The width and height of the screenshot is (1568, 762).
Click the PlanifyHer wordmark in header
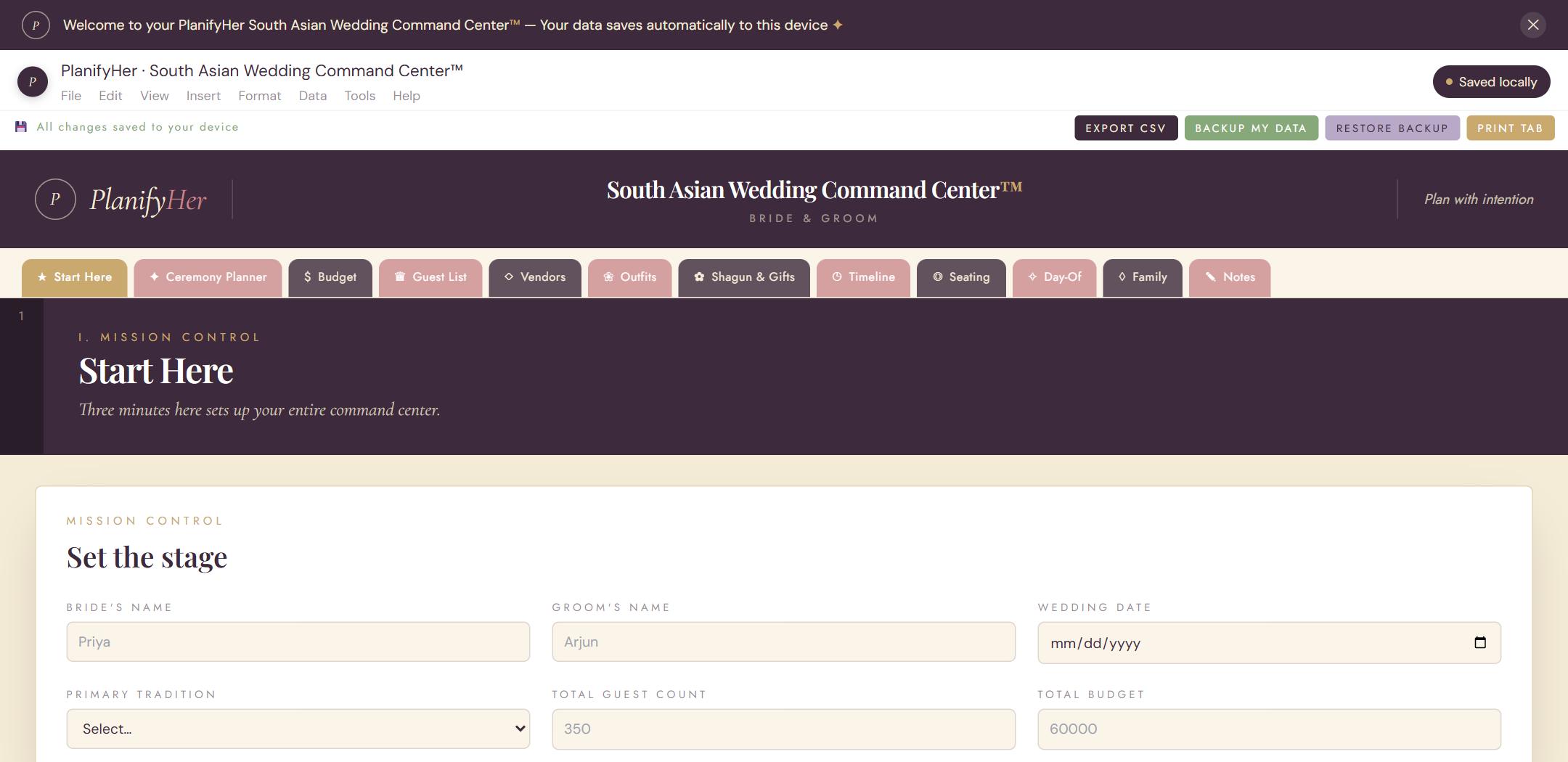[148, 200]
